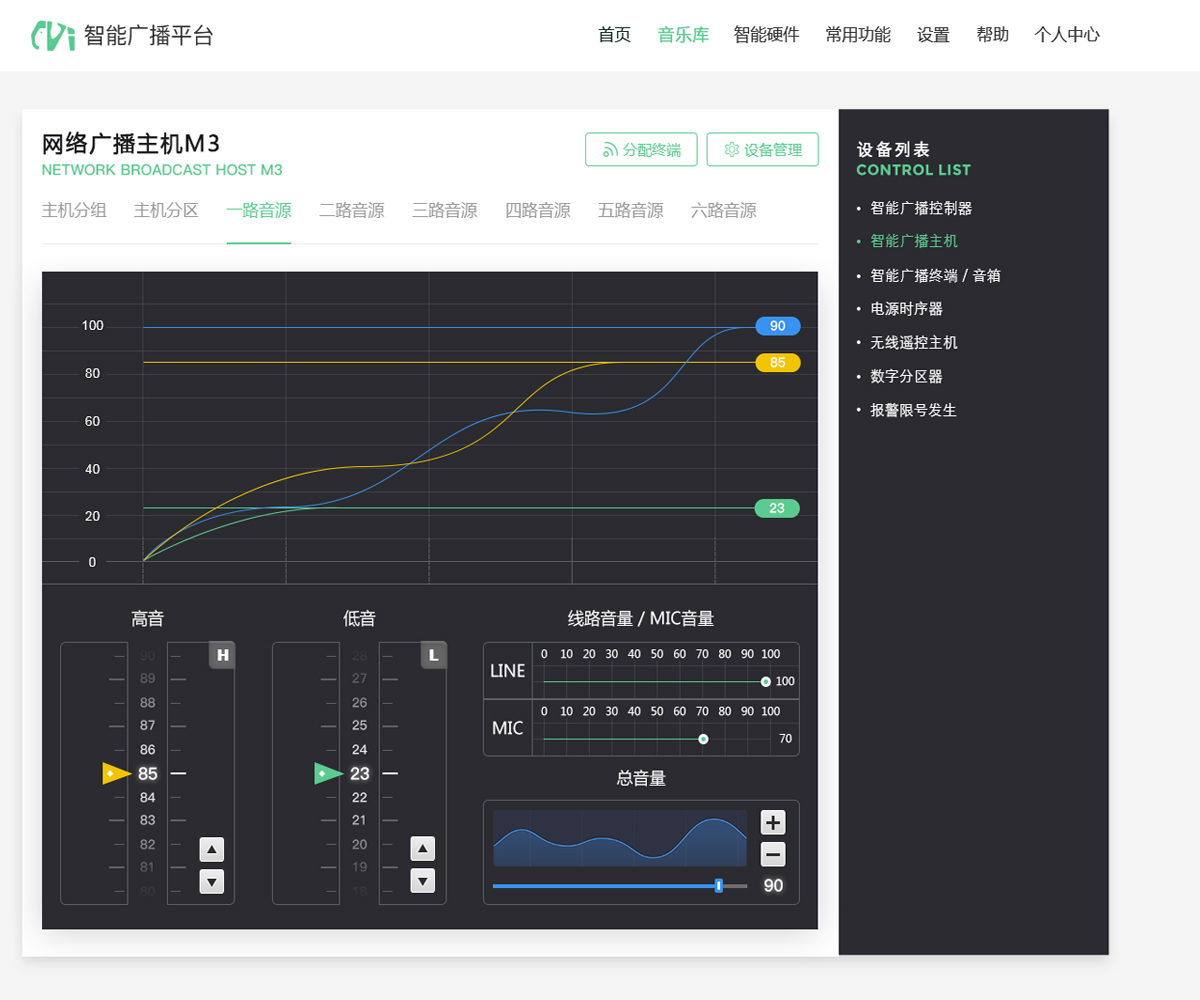Lower total volume with minus button
Viewport: 1200px width, 1000px height.
(773, 855)
